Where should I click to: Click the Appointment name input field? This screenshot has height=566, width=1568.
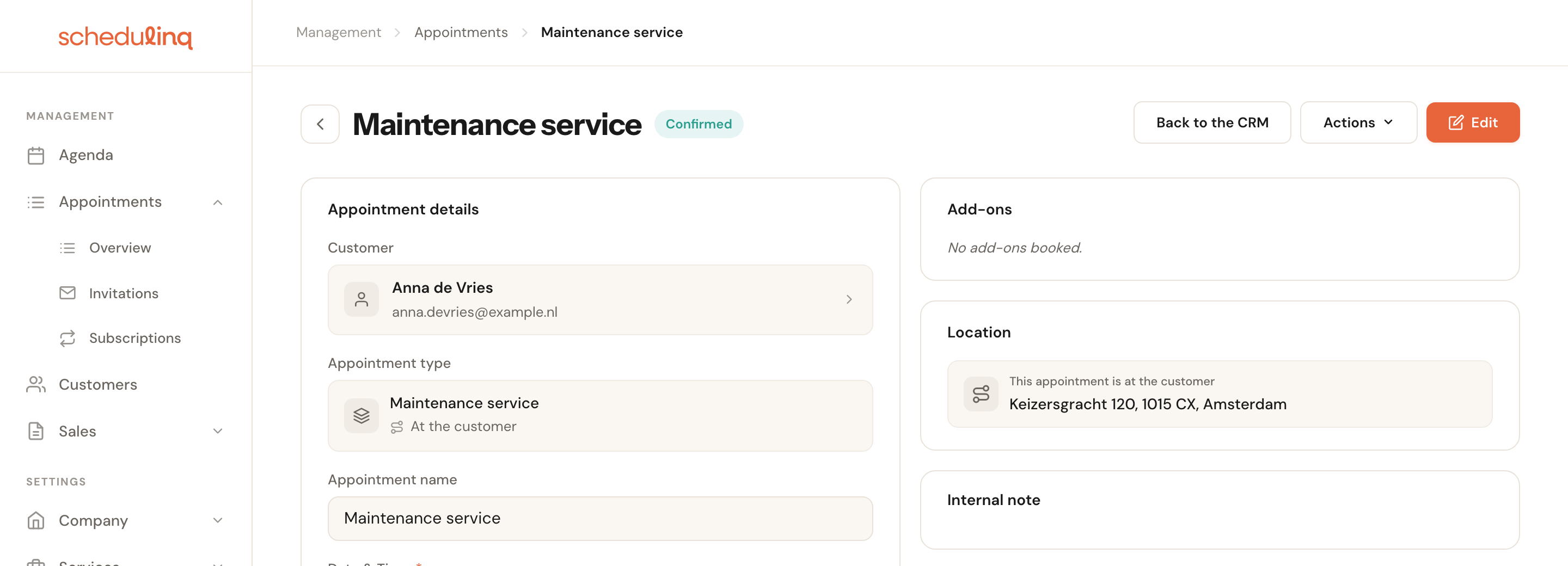[600, 519]
